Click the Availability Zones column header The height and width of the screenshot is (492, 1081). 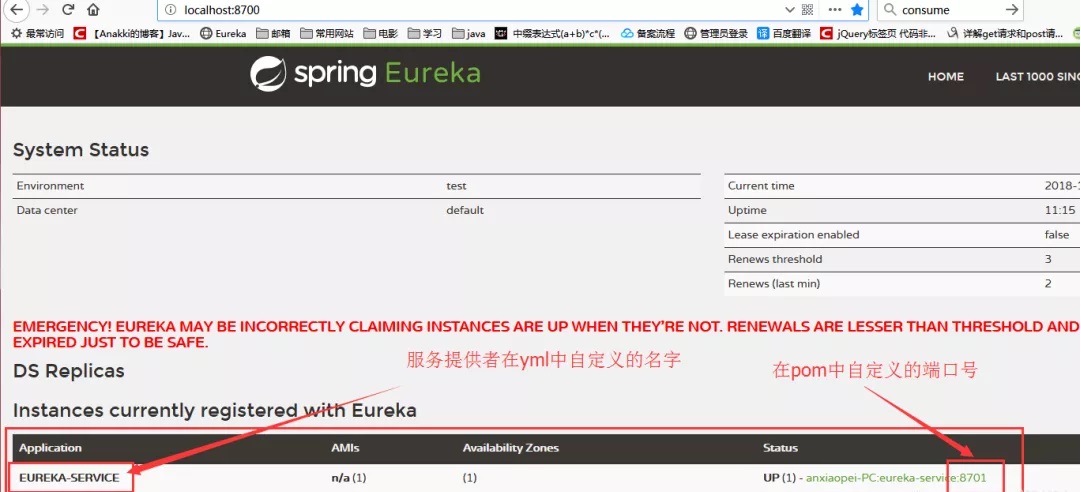(x=511, y=448)
